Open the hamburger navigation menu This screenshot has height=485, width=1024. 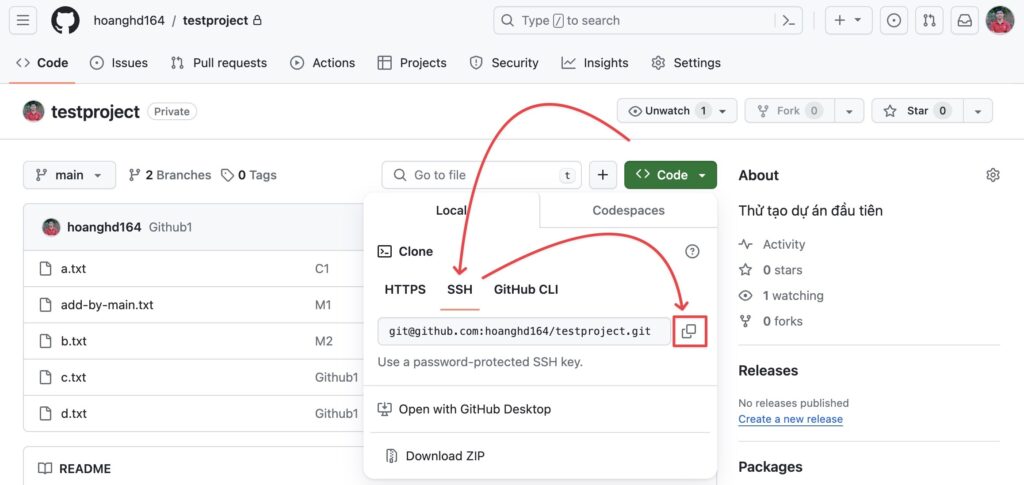coord(23,21)
